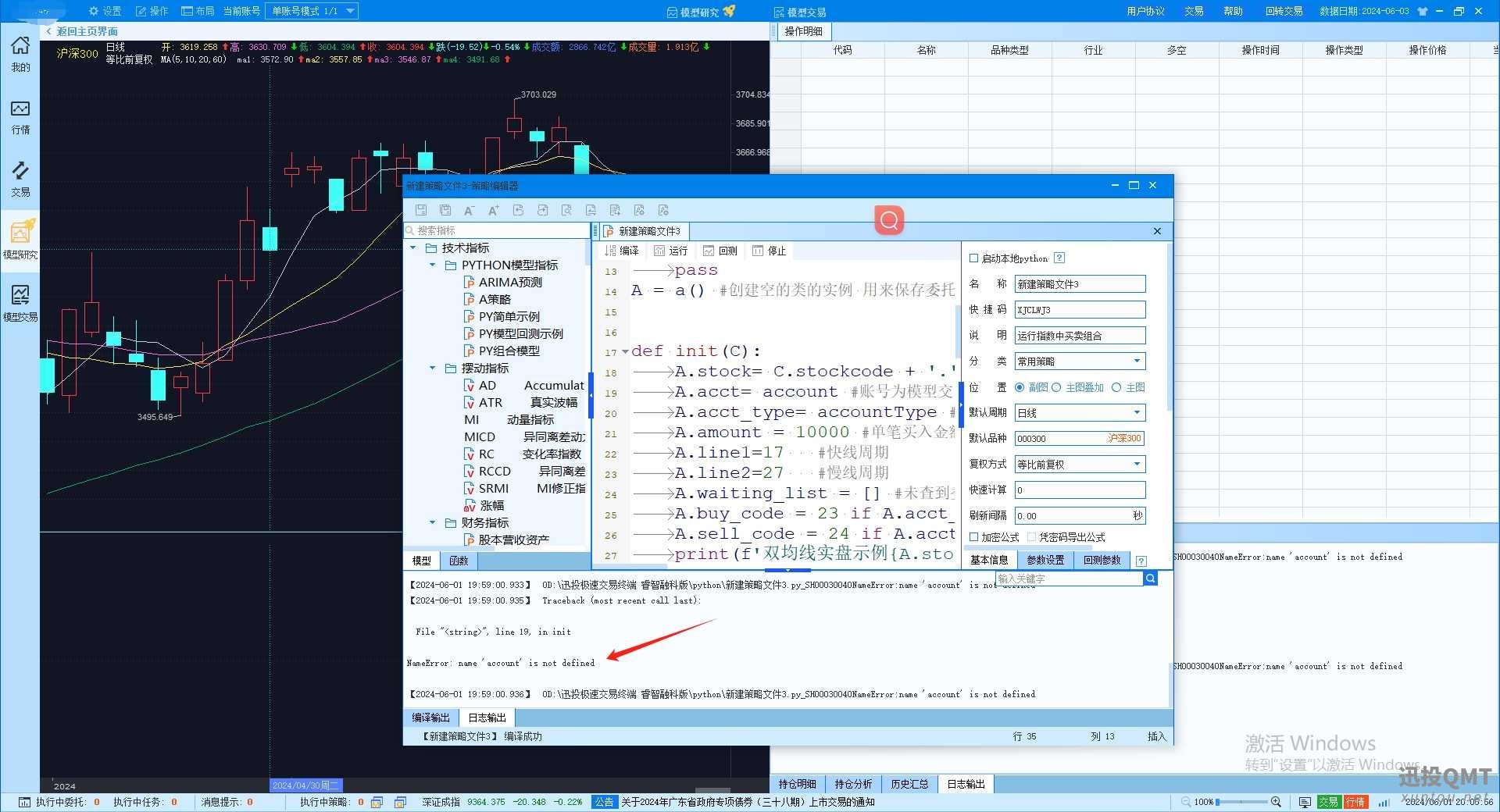
Task: Click the red floating search circle icon
Action: point(889,220)
